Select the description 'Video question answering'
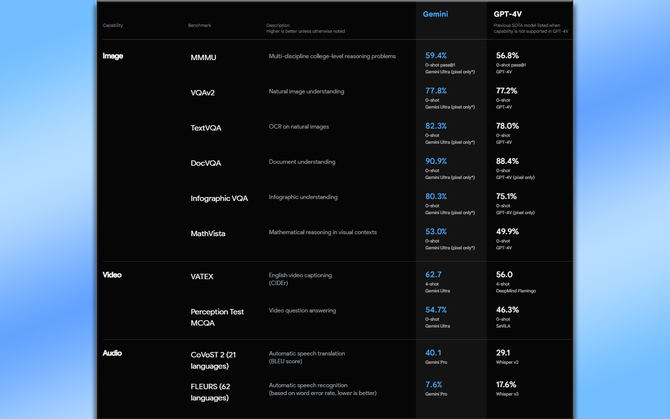 click(302, 311)
